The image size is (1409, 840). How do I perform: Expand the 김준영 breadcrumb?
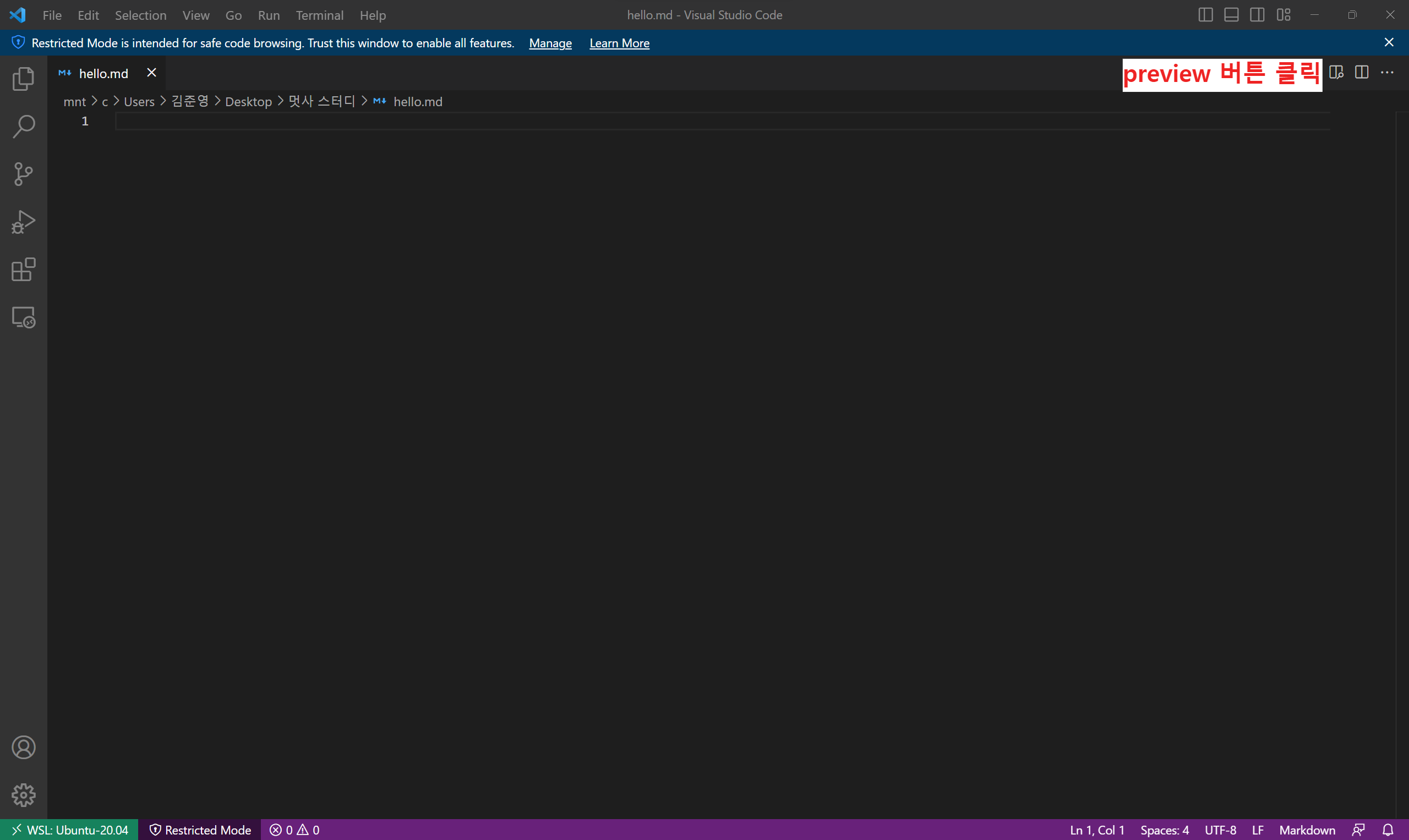190,101
